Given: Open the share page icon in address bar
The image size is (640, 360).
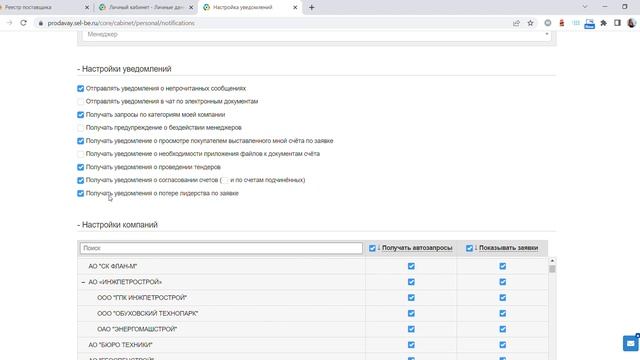Looking at the screenshot, I should (516, 23).
